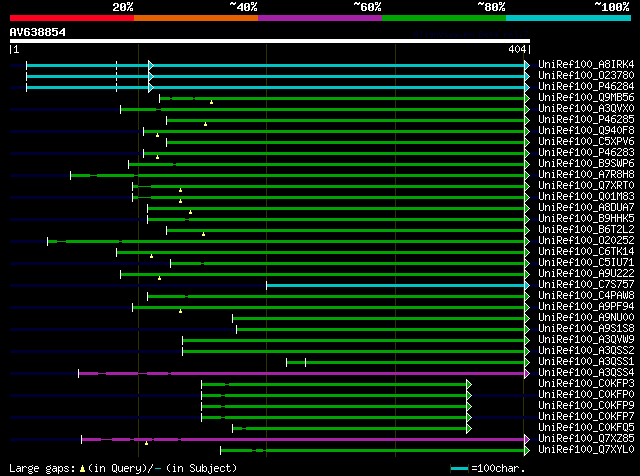
Task: Select the UniRef100_Q7XRT0 hit name
Action: pos(586,186)
